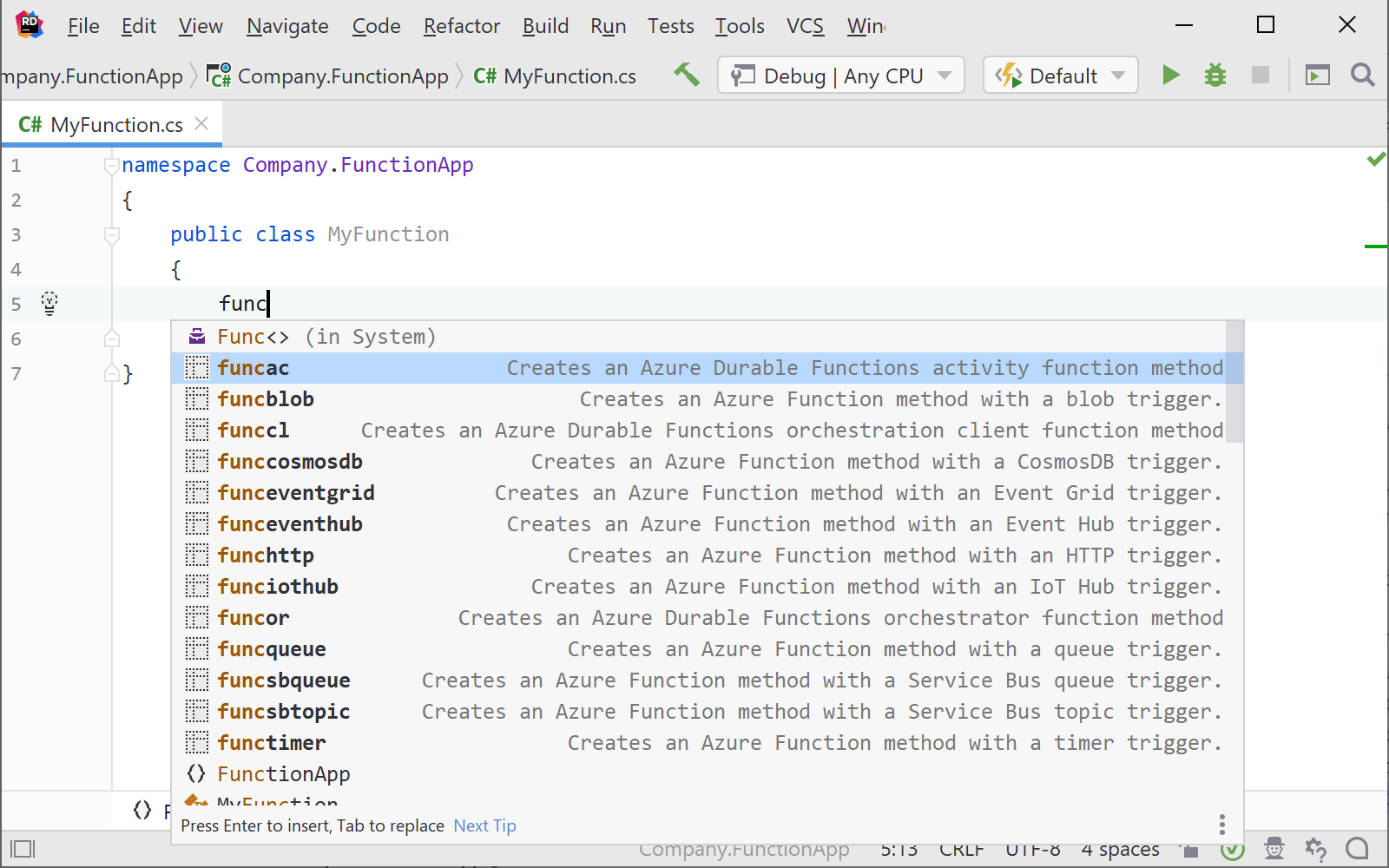Collapse the namespace fold marker on line 1
Image resolution: width=1389 pixels, height=868 pixels.
coord(111,165)
